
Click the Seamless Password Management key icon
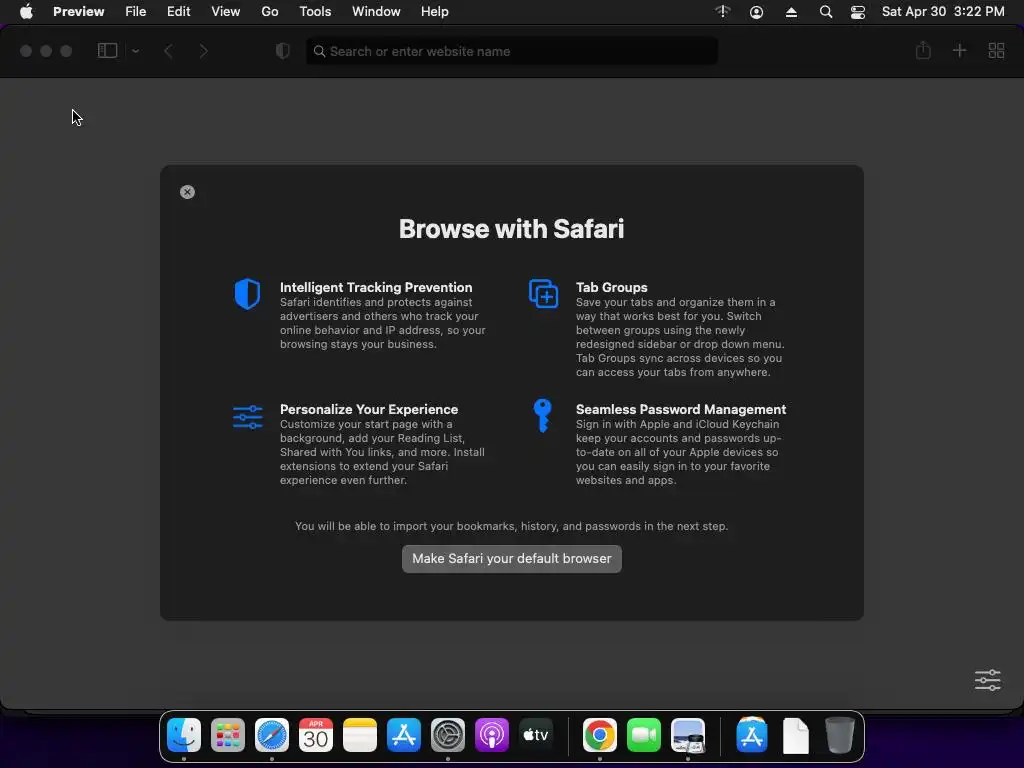point(543,416)
